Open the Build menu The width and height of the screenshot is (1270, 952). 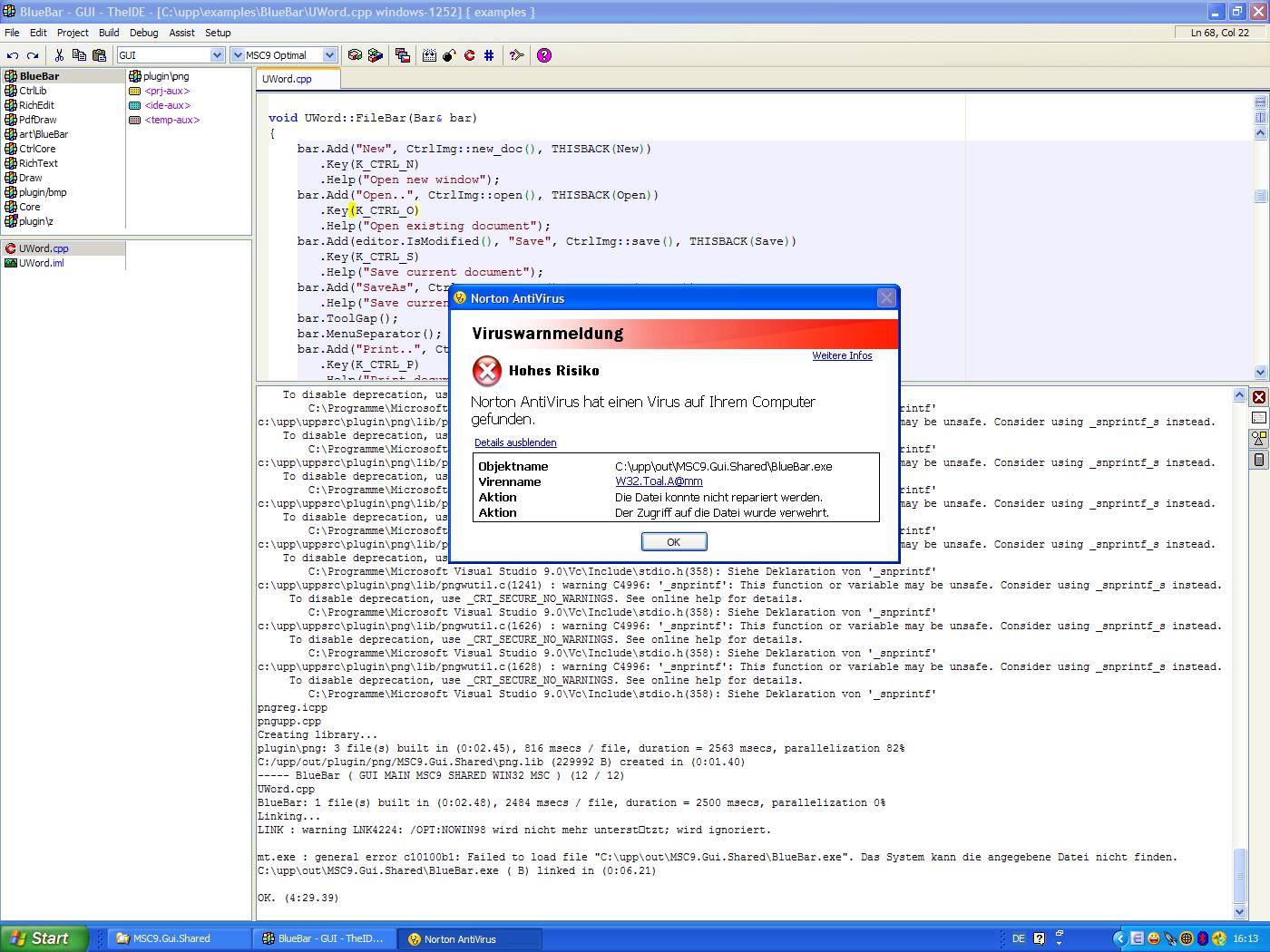[x=109, y=33]
